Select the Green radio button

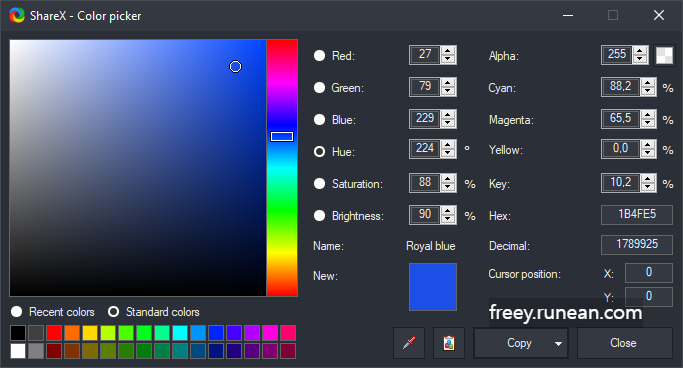tap(319, 88)
